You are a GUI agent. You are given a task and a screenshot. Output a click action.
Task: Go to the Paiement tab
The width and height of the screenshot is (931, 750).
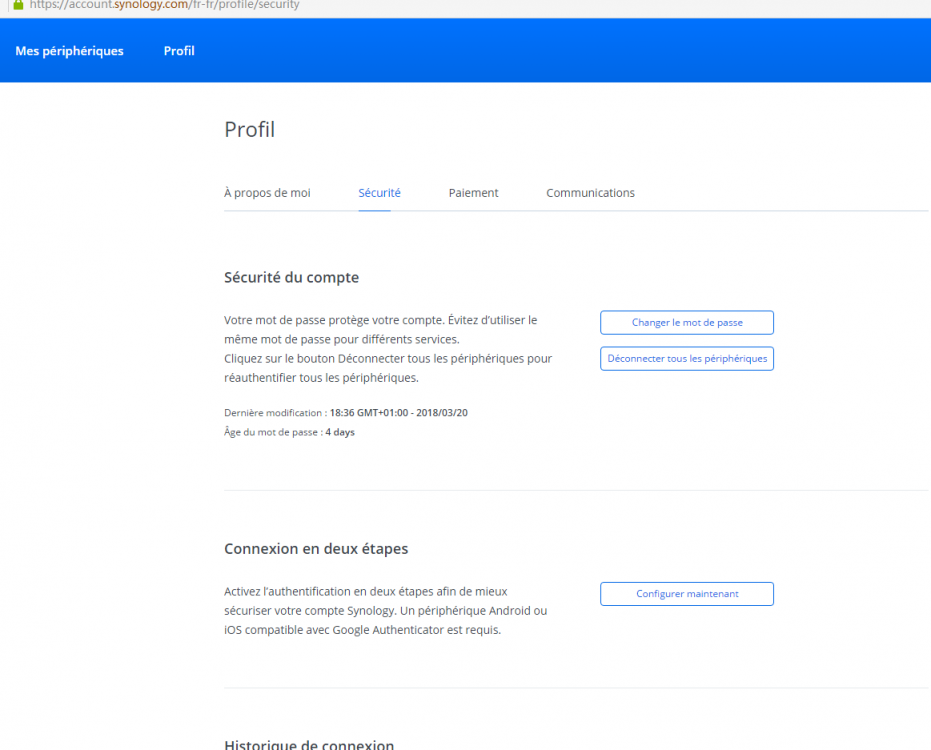[473, 193]
